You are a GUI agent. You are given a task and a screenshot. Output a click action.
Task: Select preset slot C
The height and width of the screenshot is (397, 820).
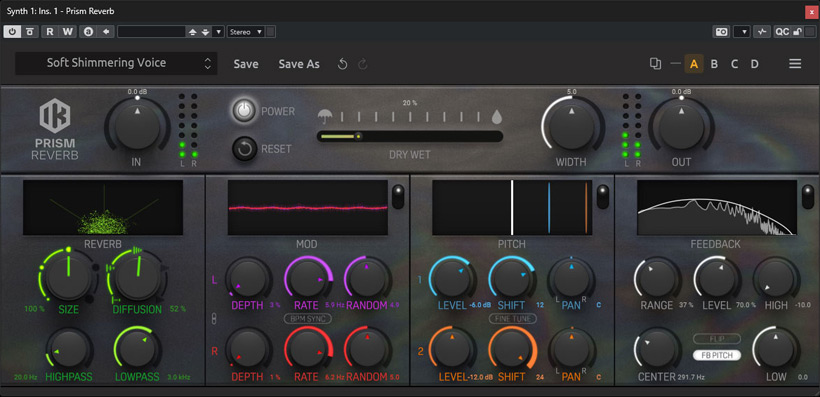click(734, 64)
